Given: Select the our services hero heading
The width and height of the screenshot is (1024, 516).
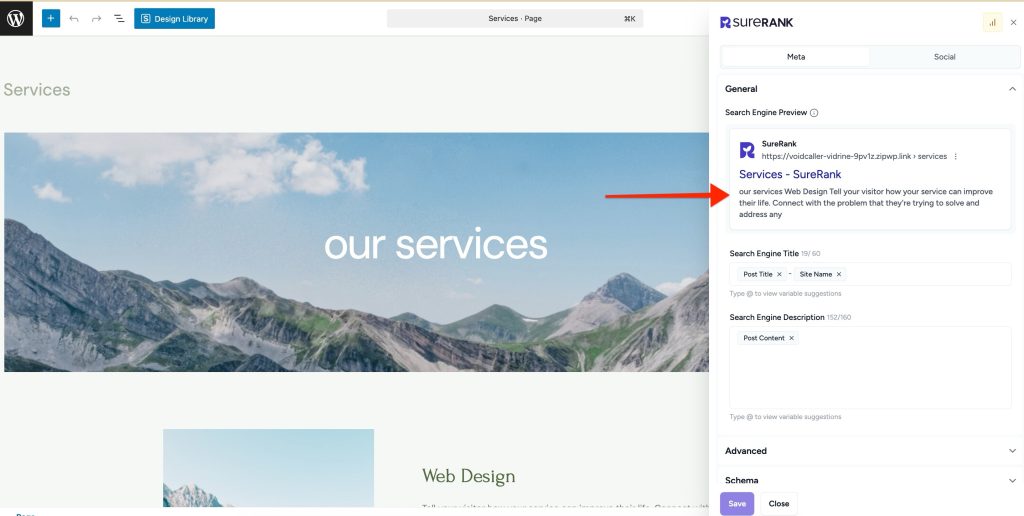Looking at the screenshot, I should [x=436, y=245].
